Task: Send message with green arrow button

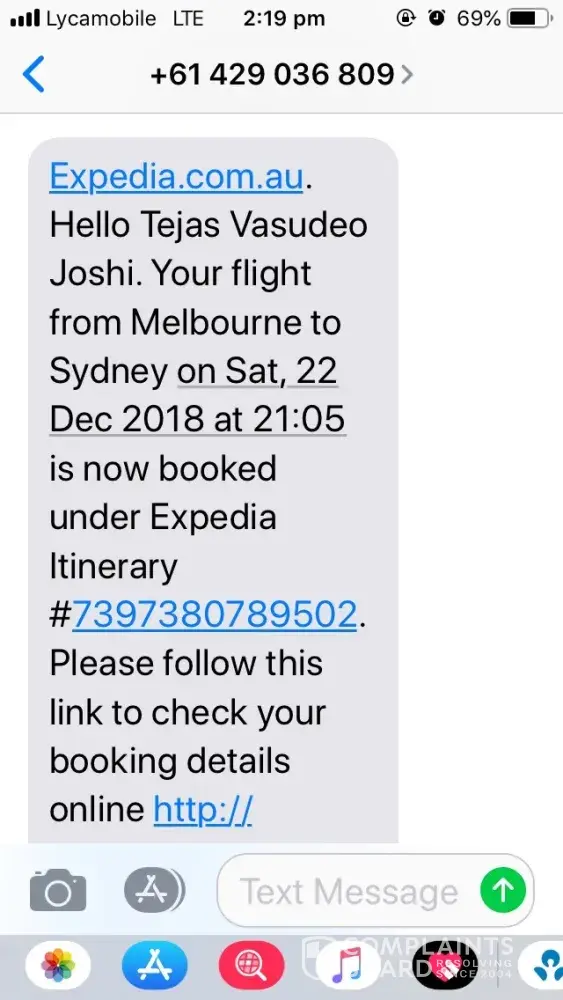Action: click(503, 890)
